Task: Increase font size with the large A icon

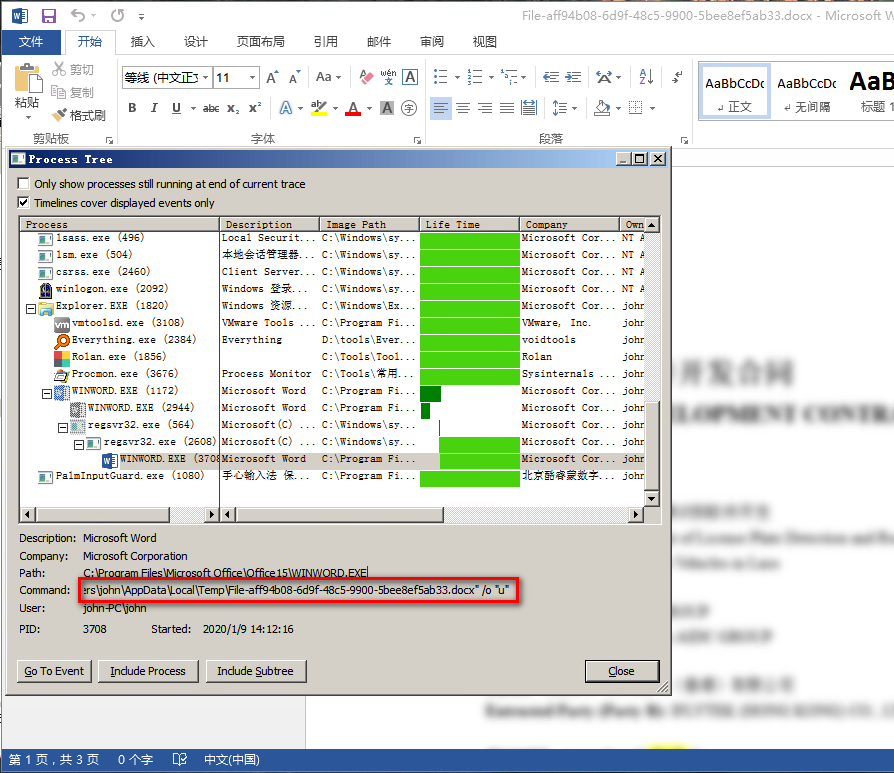Action: point(273,77)
